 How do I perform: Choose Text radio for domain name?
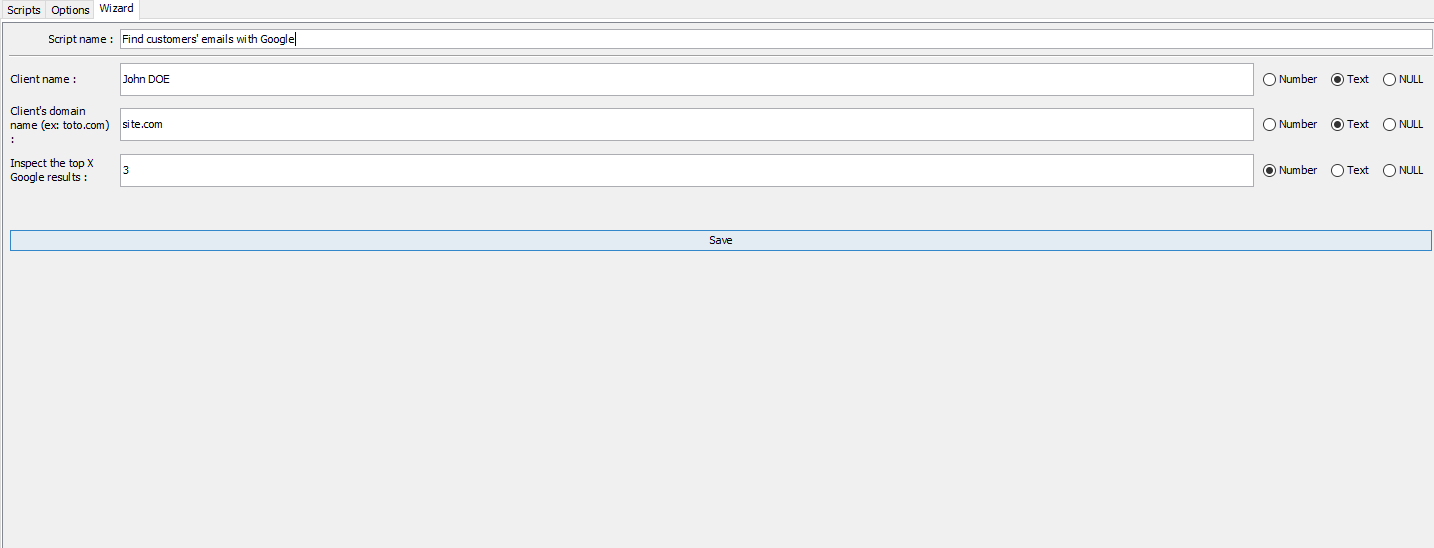click(x=1349, y=125)
